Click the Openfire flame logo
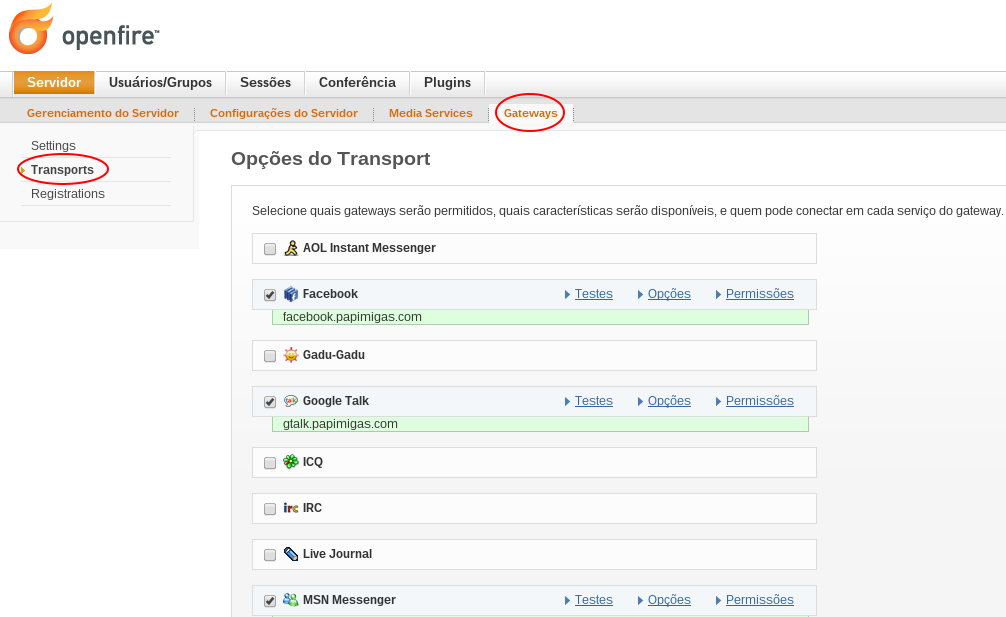This screenshot has height=617, width=1006. pyautogui.click(x=31, y=30)
